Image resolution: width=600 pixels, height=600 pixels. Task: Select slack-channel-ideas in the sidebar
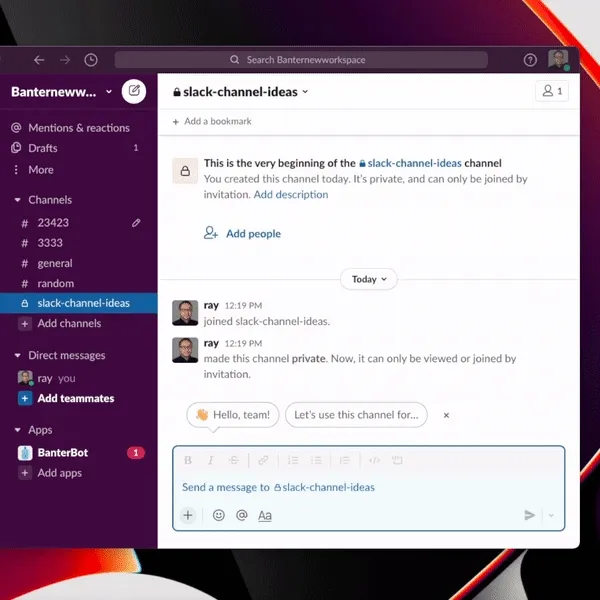click(78, 303)
